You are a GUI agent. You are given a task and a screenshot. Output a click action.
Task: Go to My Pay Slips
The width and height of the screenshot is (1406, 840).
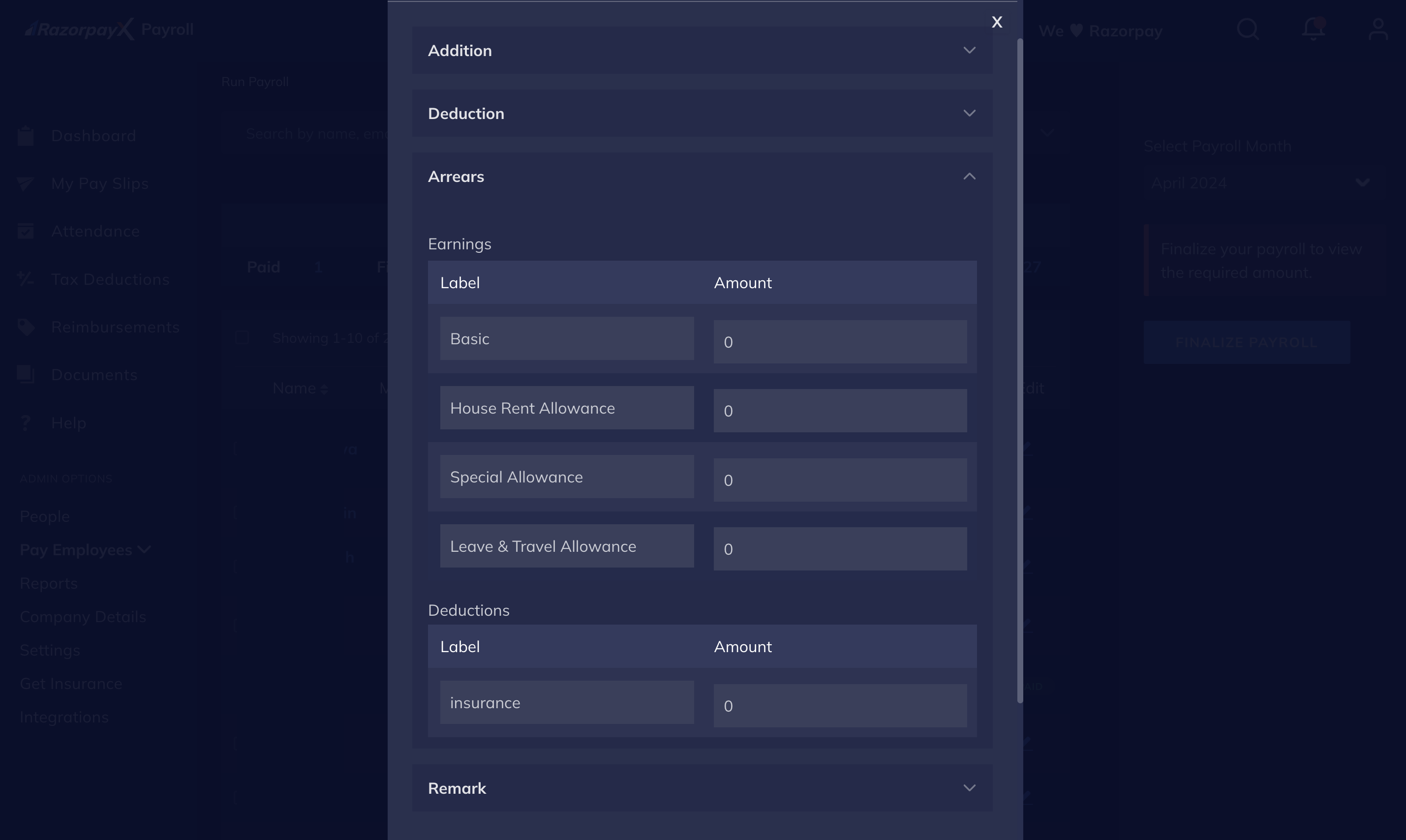click(99, 183)
